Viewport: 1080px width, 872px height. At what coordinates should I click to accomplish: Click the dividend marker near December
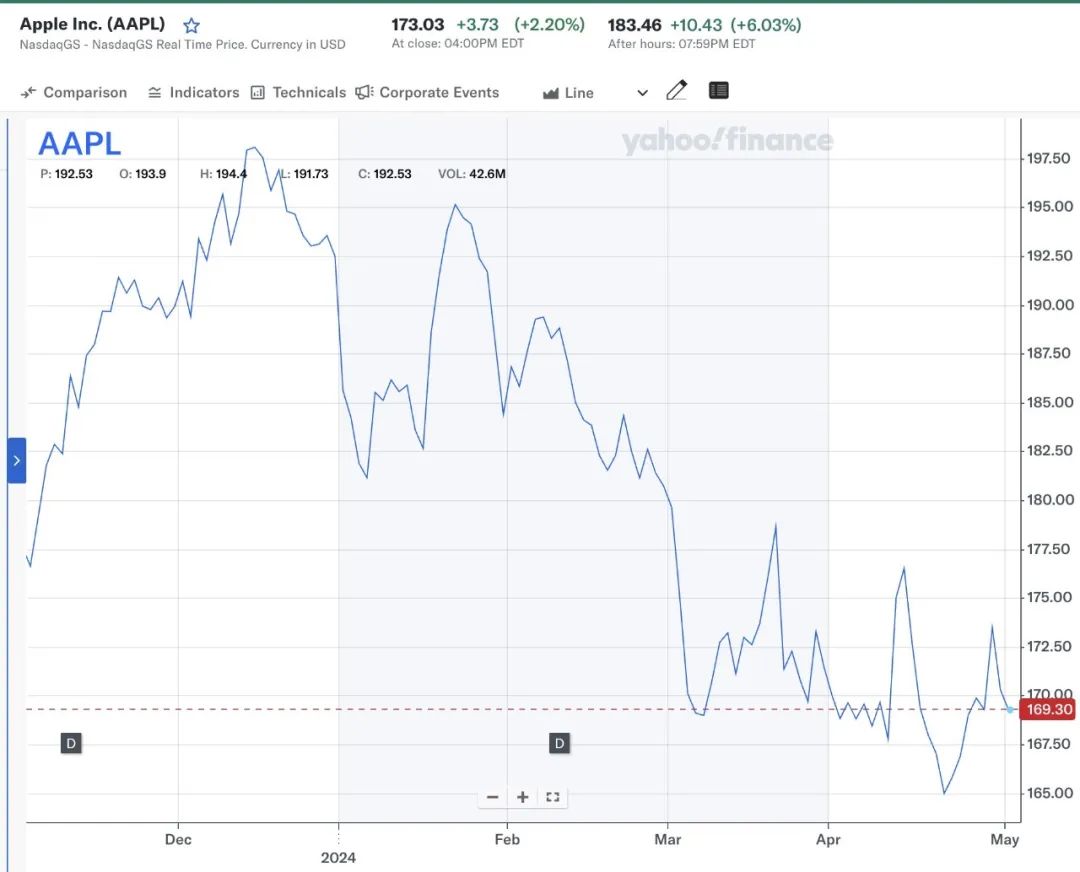point(71,743)
